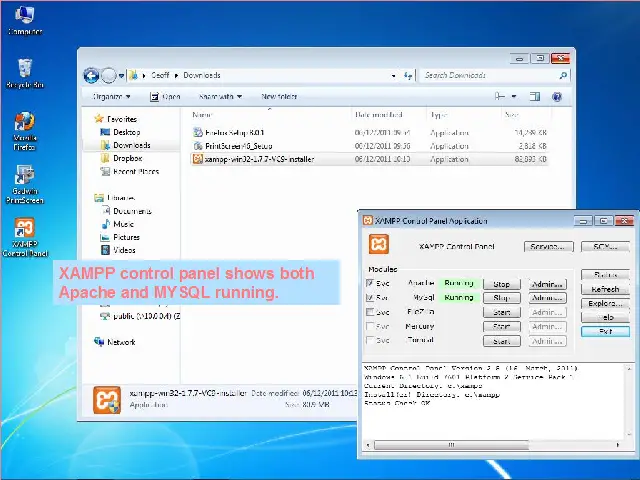Check the Svc checkbox for FileZilla
The image size is (640, 480).
point(370,312)
